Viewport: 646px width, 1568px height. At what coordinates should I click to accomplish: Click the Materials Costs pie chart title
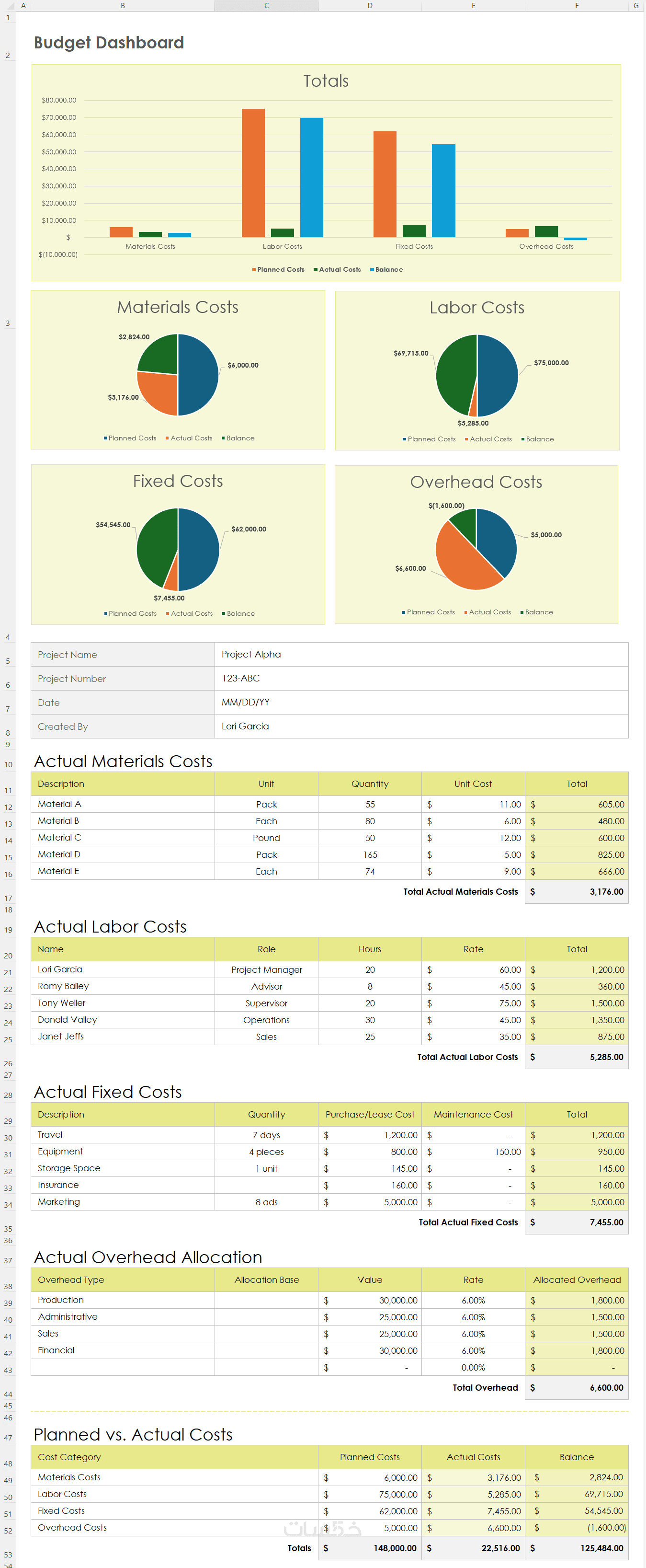178,307
